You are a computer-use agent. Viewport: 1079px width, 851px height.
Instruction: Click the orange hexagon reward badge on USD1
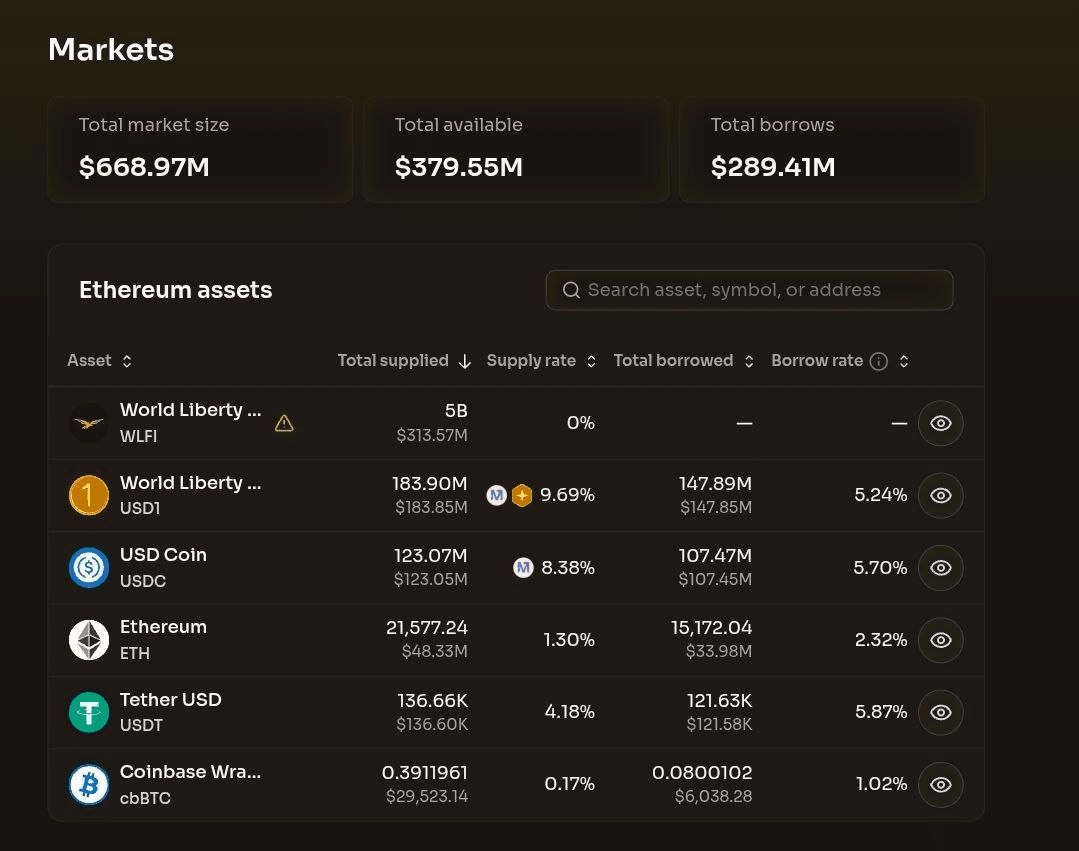(x=522, y=495)
